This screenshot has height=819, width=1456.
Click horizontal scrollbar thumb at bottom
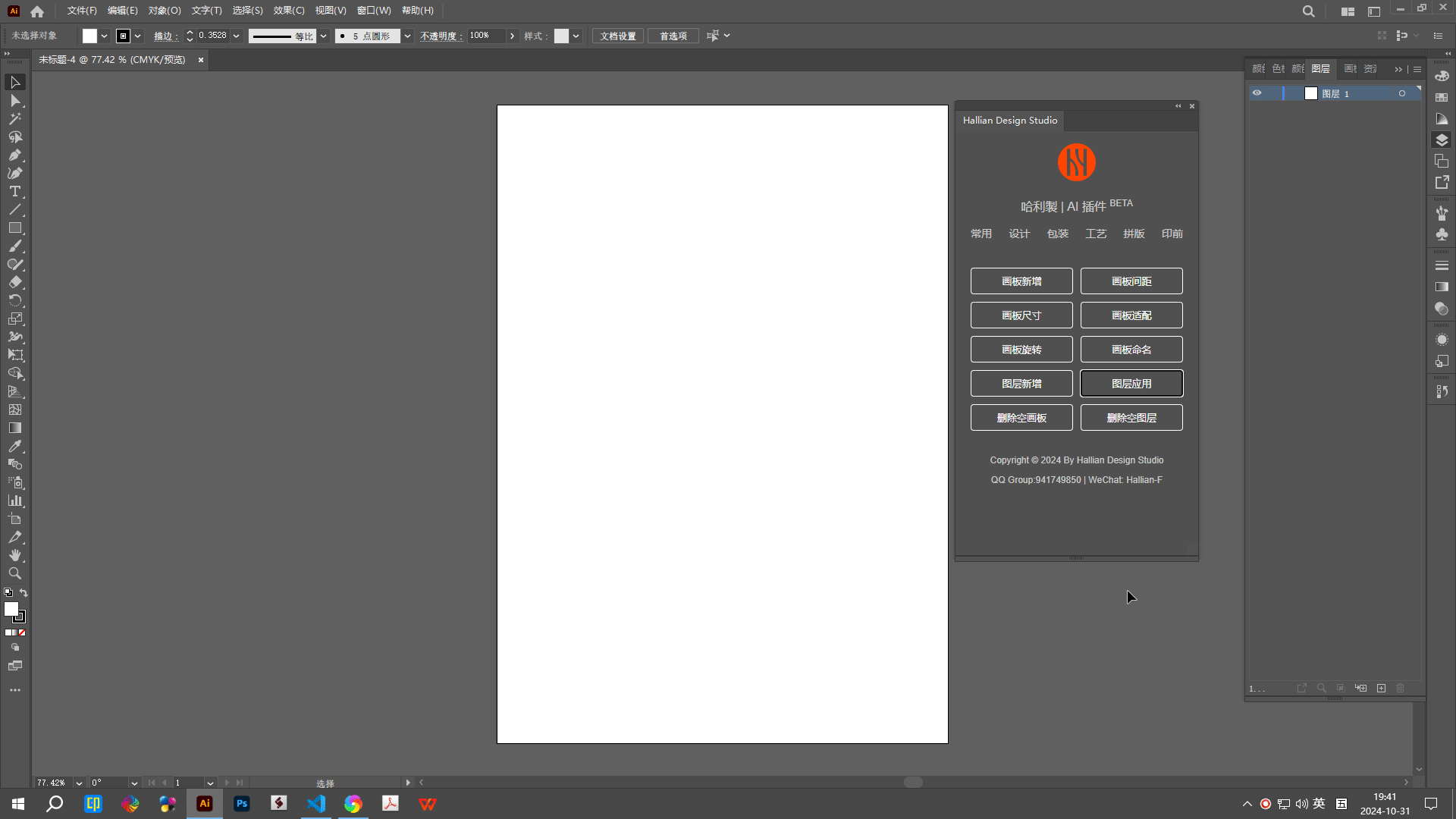tap(913, 783)
